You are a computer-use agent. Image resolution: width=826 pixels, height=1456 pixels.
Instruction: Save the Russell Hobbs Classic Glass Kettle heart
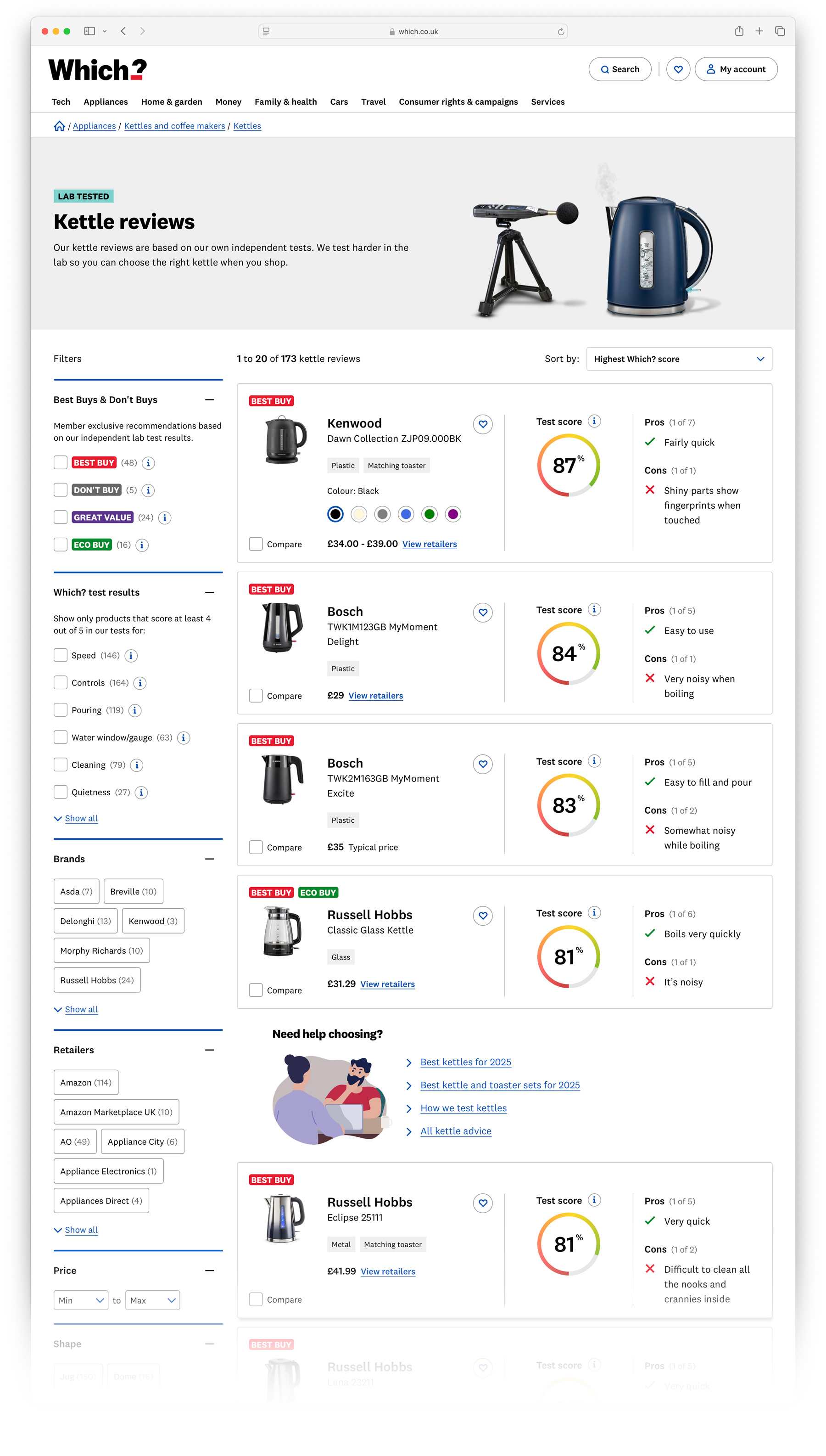[483, 916]
